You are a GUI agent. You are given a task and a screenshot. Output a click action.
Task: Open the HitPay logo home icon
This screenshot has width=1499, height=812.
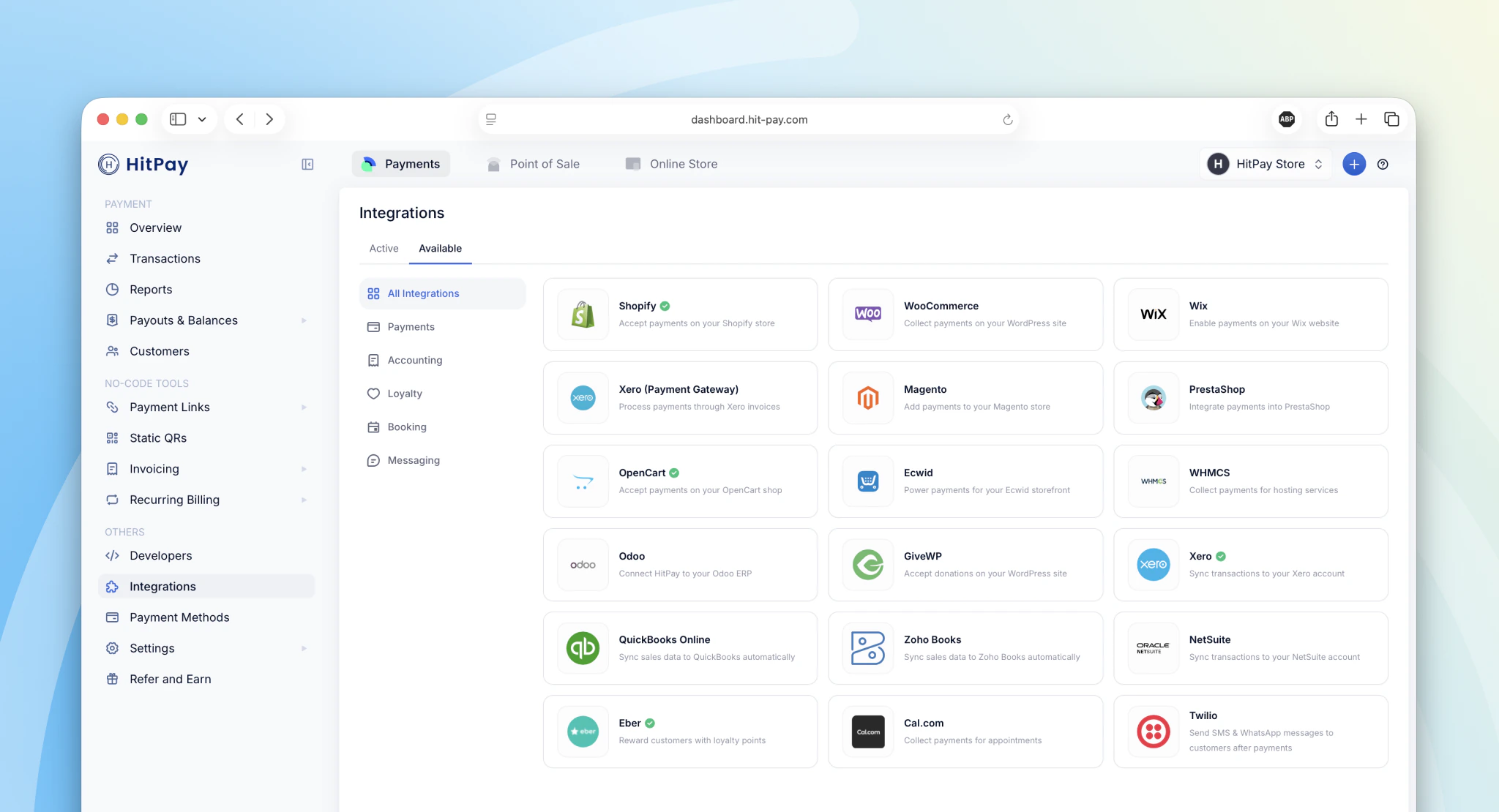108,165
